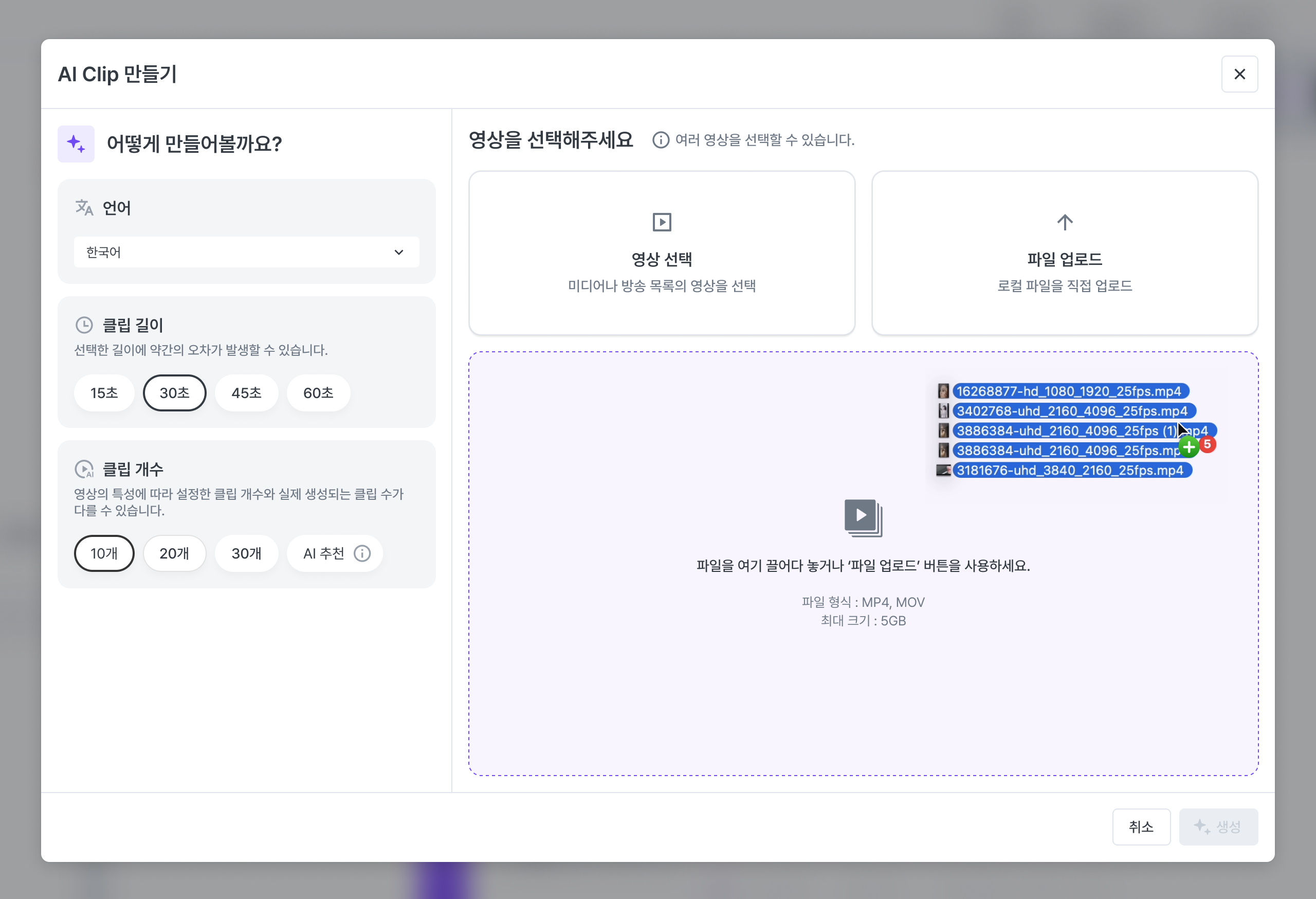Select the 60초 clip length
Image resolution: width=1316 pixels, height=899 pixels.
pyautogui.click(x=318, y=392)
